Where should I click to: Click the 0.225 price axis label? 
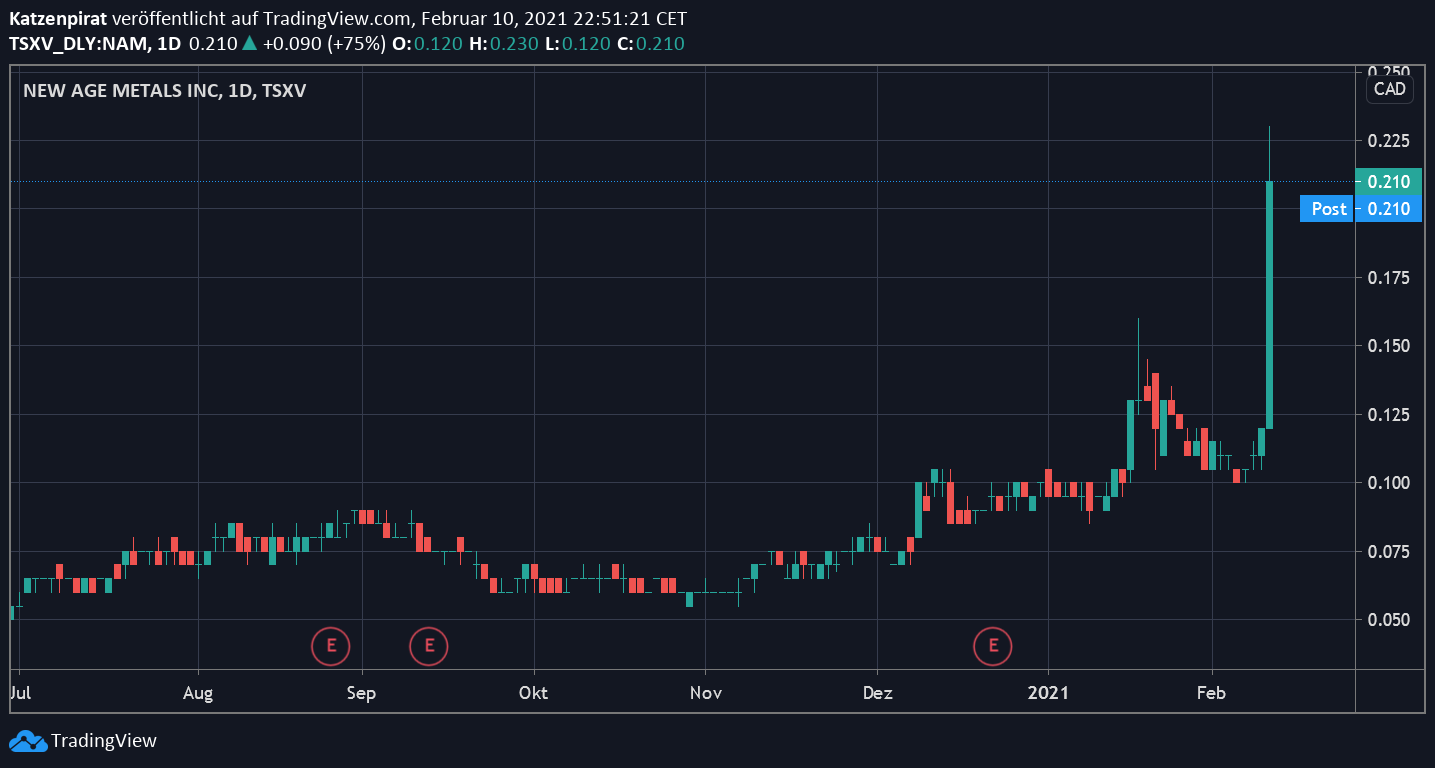pos(1388,141)
